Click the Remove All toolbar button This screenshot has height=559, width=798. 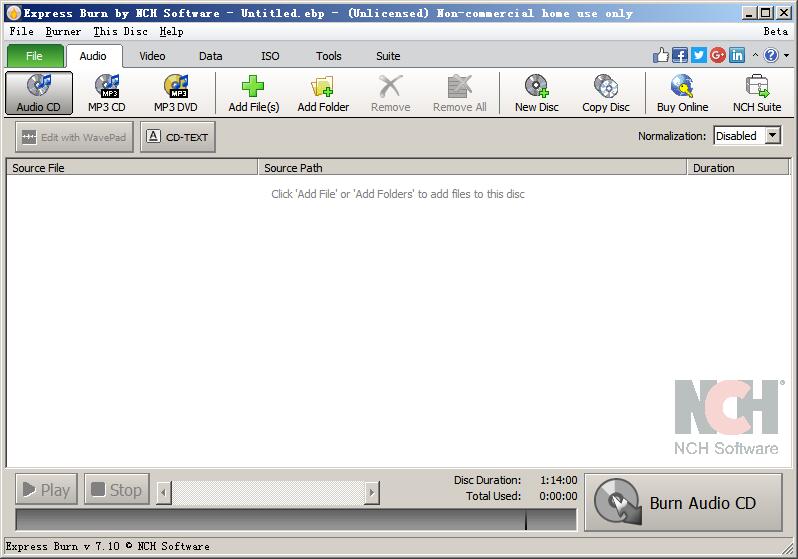coord(460,93)
